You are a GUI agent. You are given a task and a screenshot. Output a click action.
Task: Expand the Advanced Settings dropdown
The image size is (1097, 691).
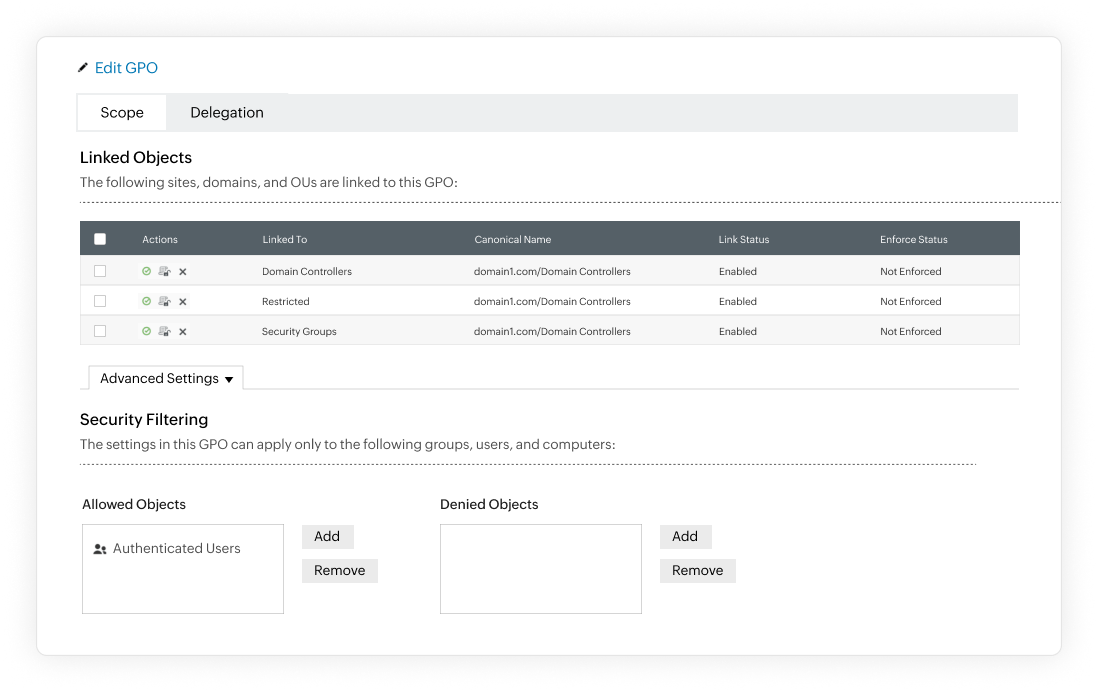coord(165,378)
